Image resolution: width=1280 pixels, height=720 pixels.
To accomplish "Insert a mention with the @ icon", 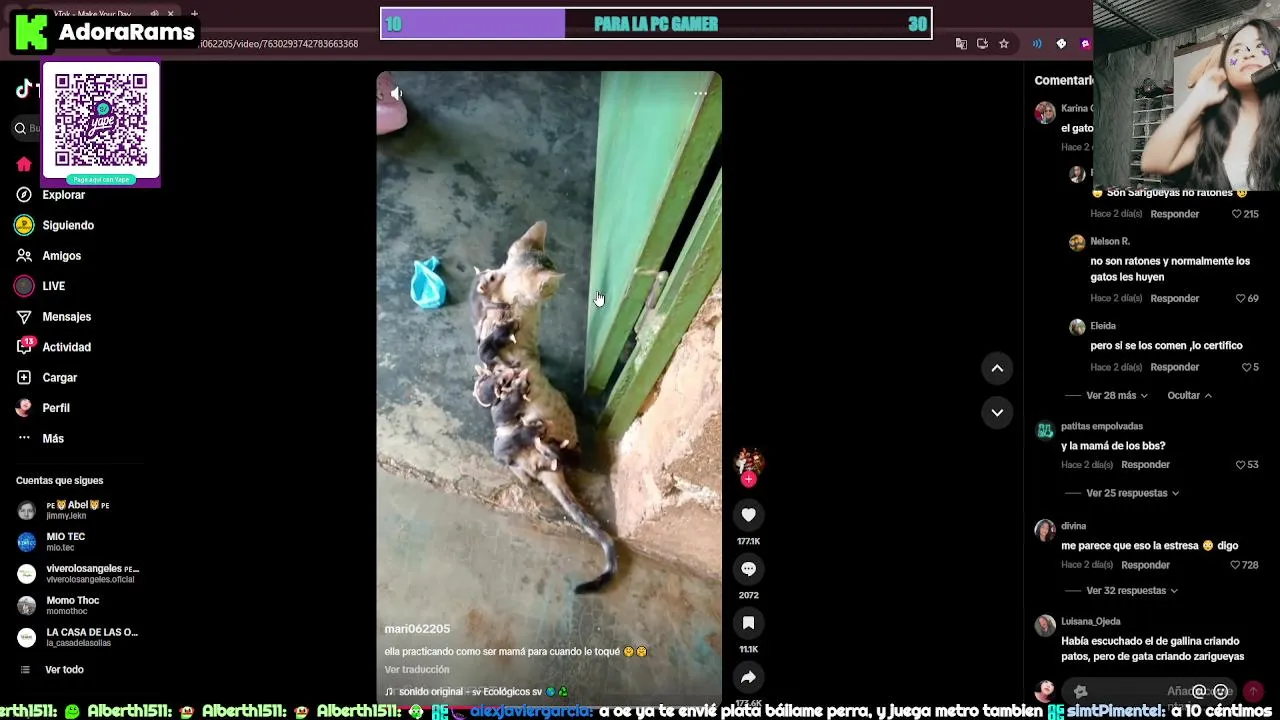I will pyautogui.click(x=1199, y=691).
